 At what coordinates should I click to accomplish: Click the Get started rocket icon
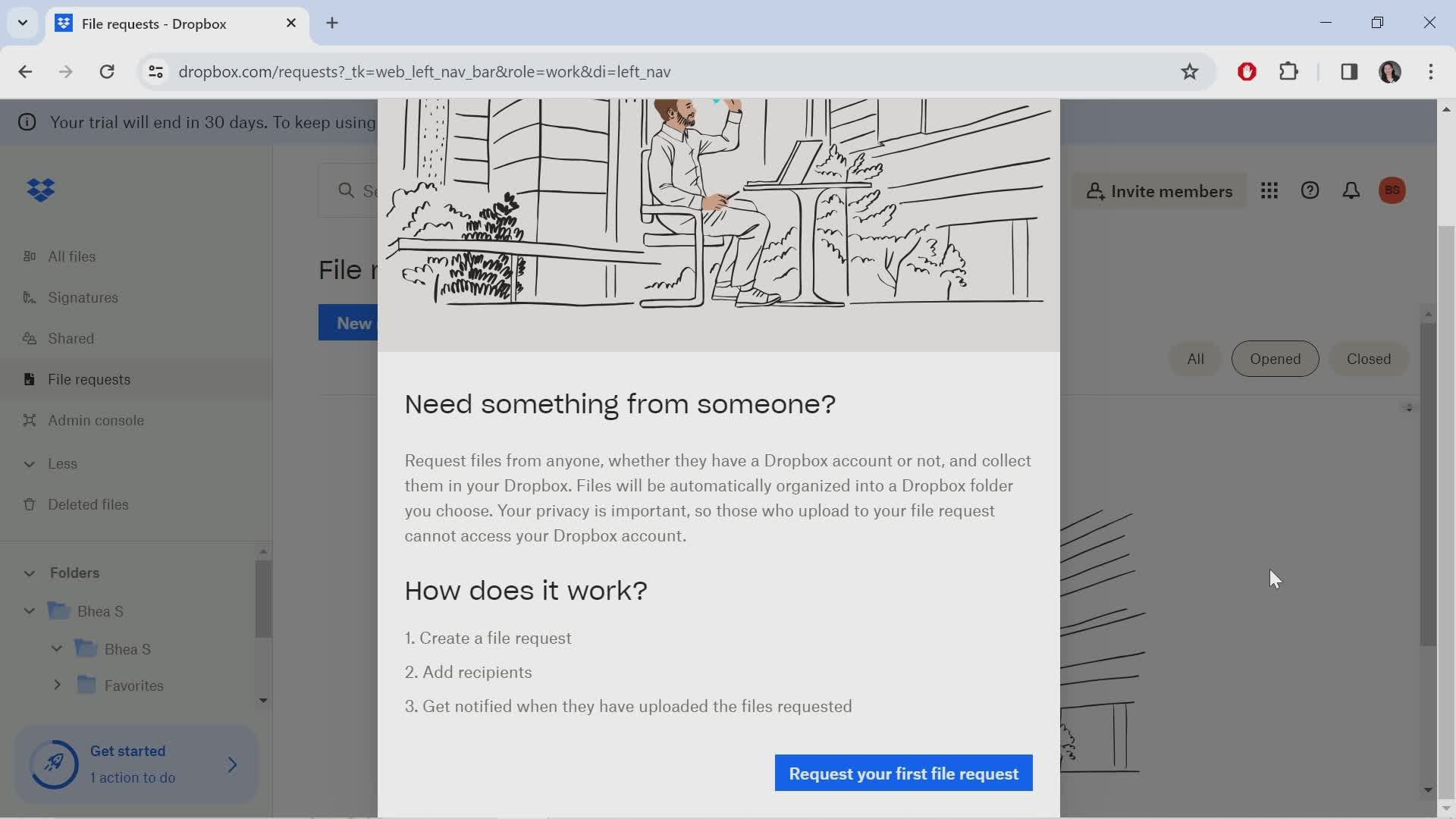[55, 763]
